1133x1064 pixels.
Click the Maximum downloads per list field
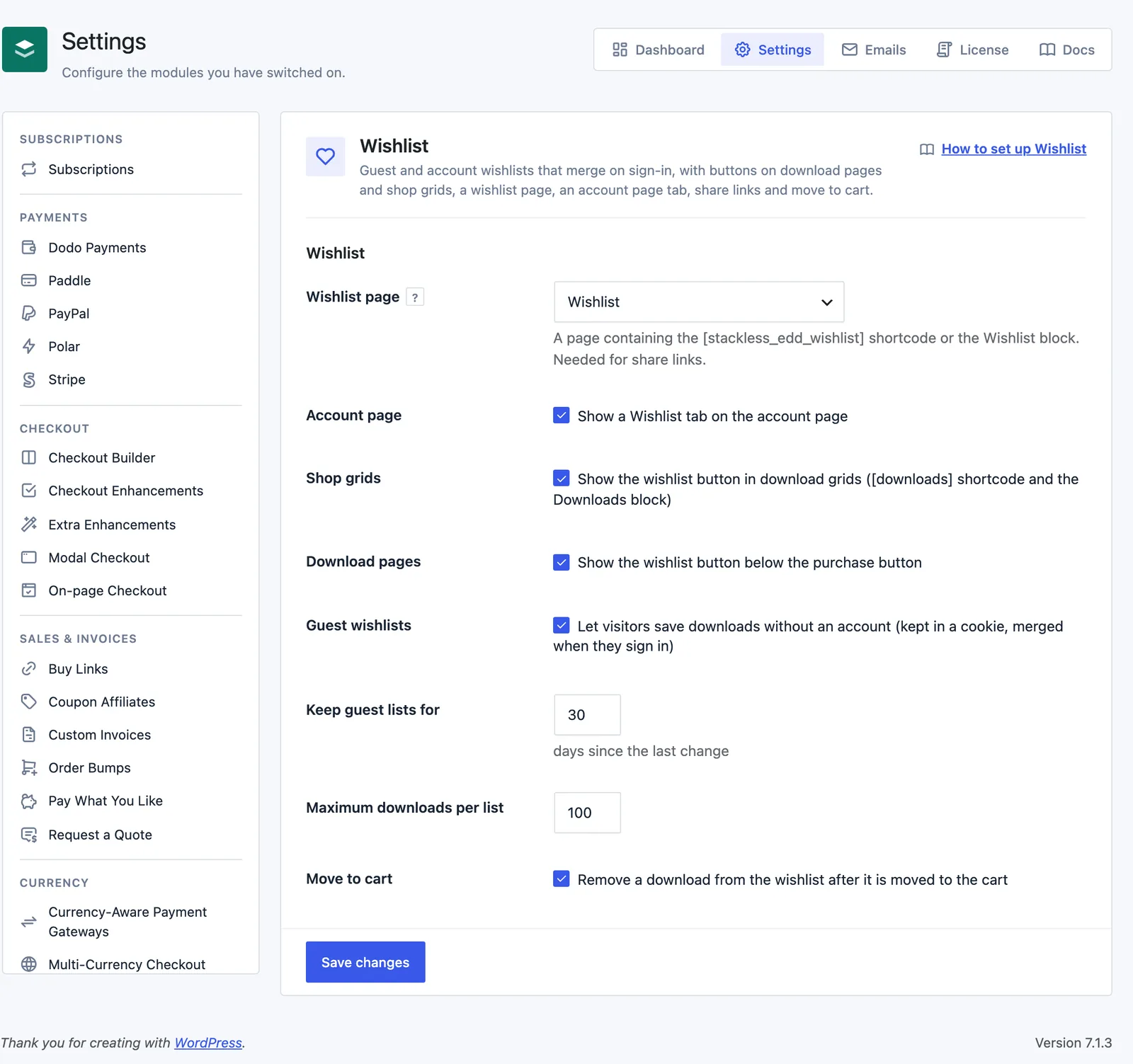587,813
